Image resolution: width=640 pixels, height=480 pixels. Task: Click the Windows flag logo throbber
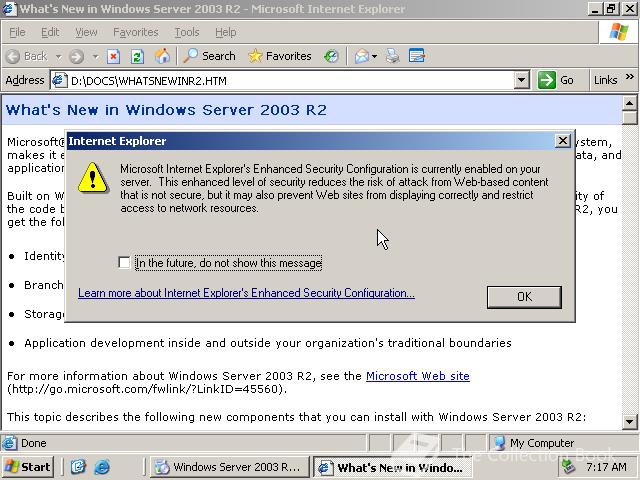coord(619,32)
